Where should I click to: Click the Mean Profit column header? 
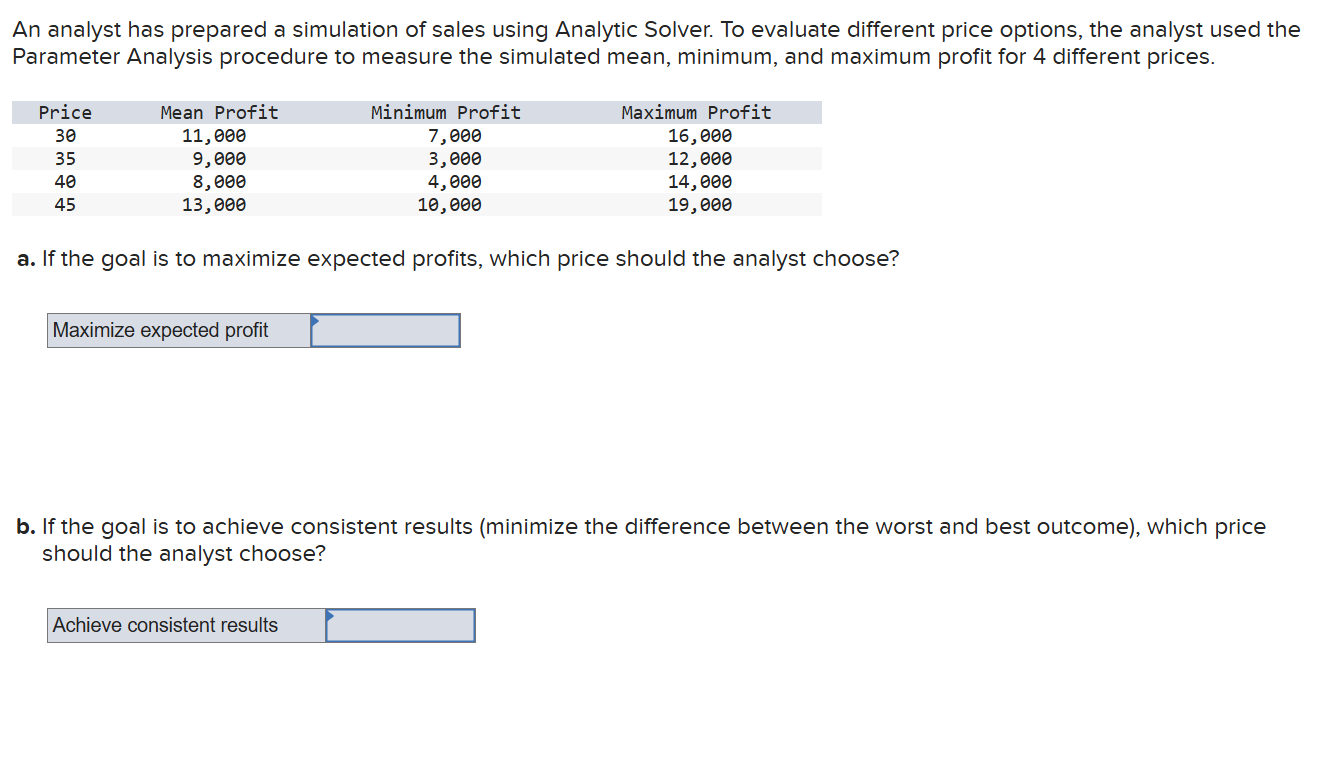click(219, 112)
